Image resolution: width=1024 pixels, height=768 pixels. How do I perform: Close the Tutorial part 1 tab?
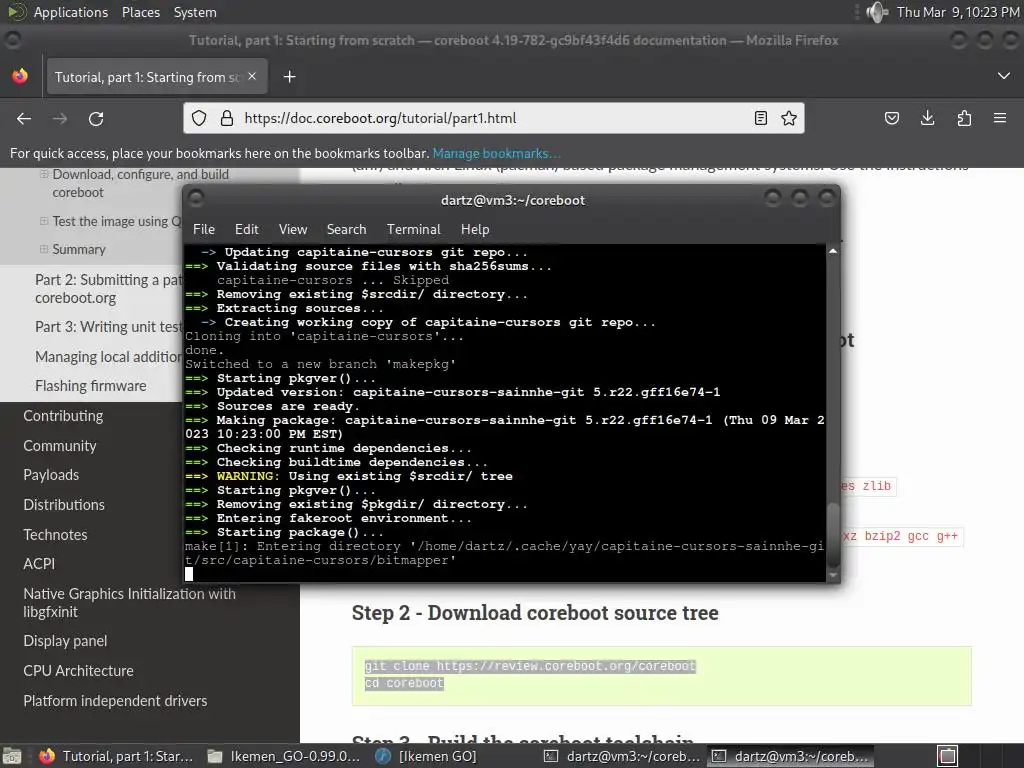point(252,76)
